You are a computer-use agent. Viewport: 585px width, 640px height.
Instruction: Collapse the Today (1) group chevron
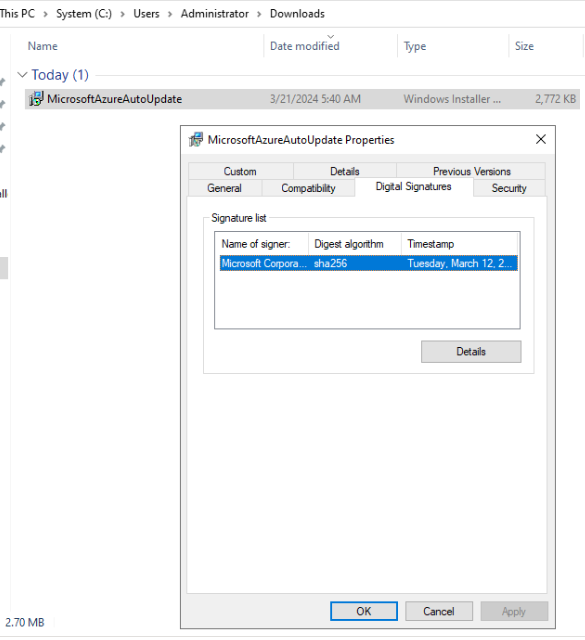pos(22,75)
